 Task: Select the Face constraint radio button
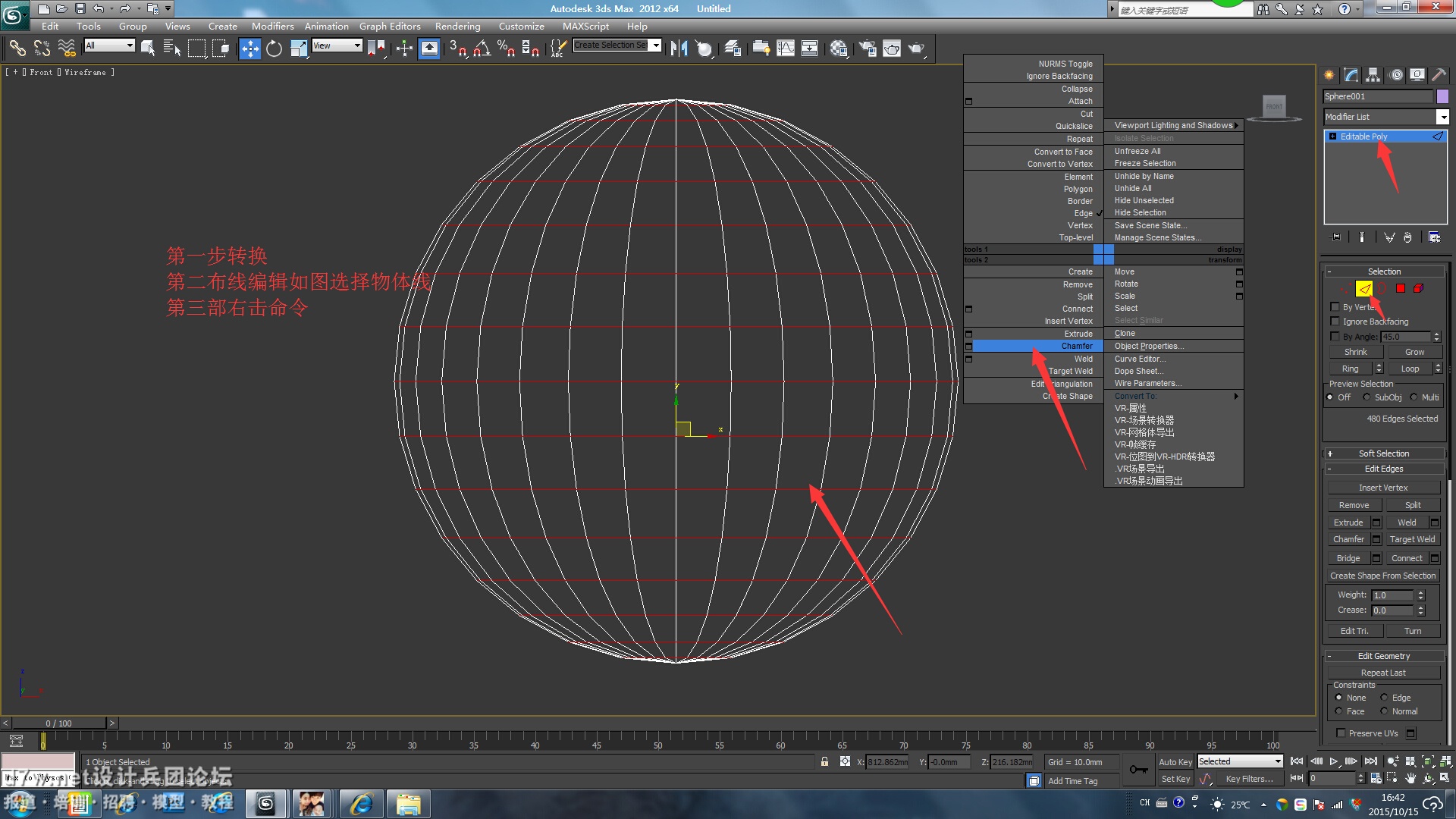(x=1338, y=711)
